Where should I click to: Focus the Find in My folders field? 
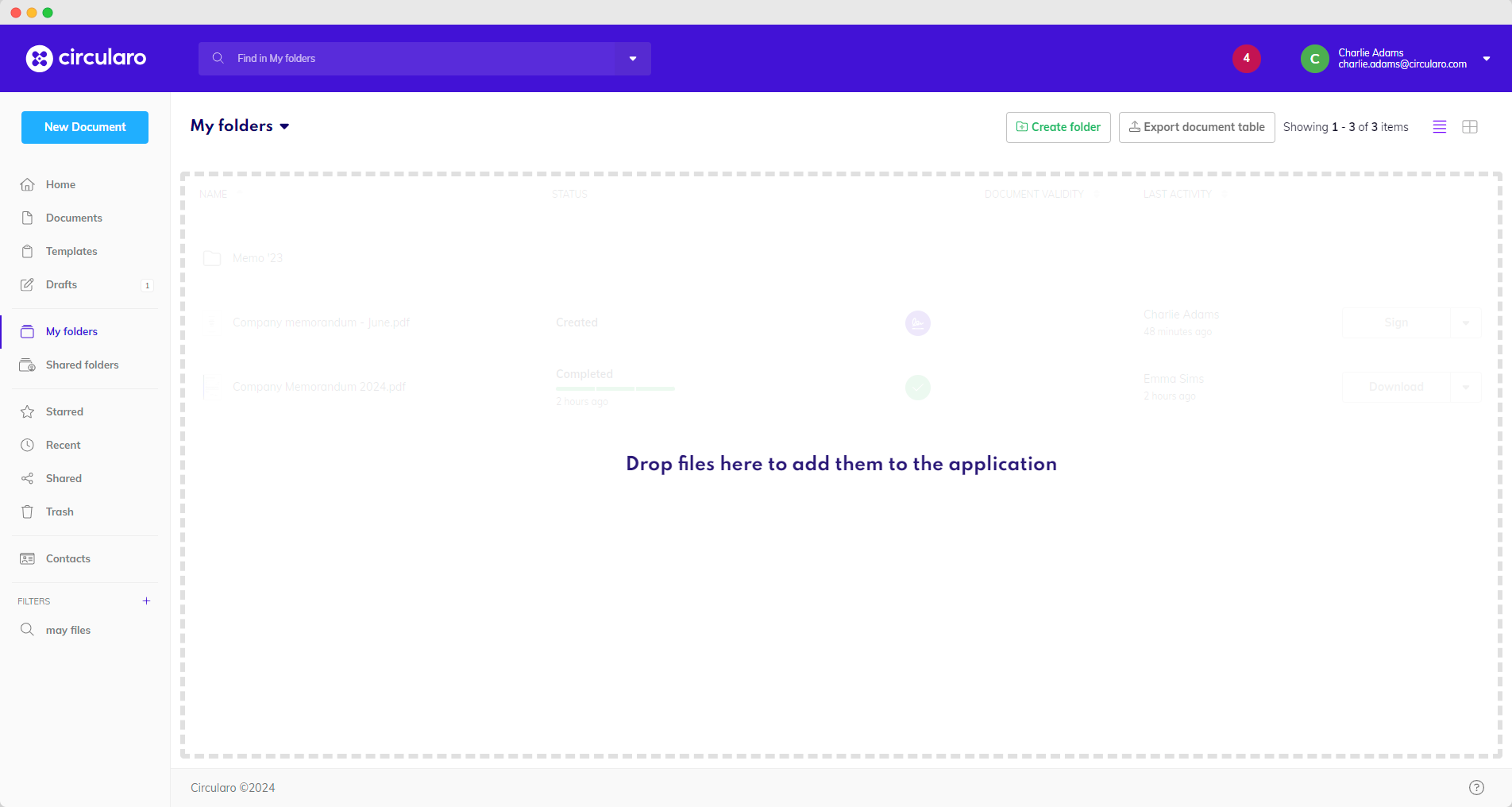[x=421, y=59]
